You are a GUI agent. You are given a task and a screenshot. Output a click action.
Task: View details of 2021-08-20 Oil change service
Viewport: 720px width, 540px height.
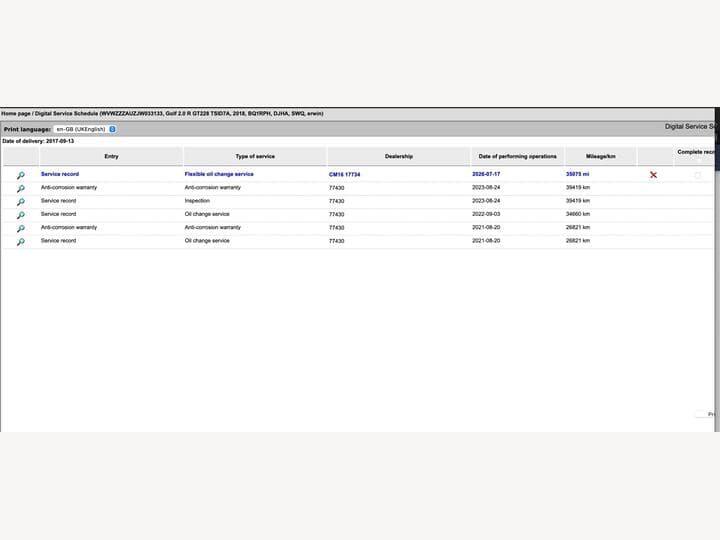point(21,242)
